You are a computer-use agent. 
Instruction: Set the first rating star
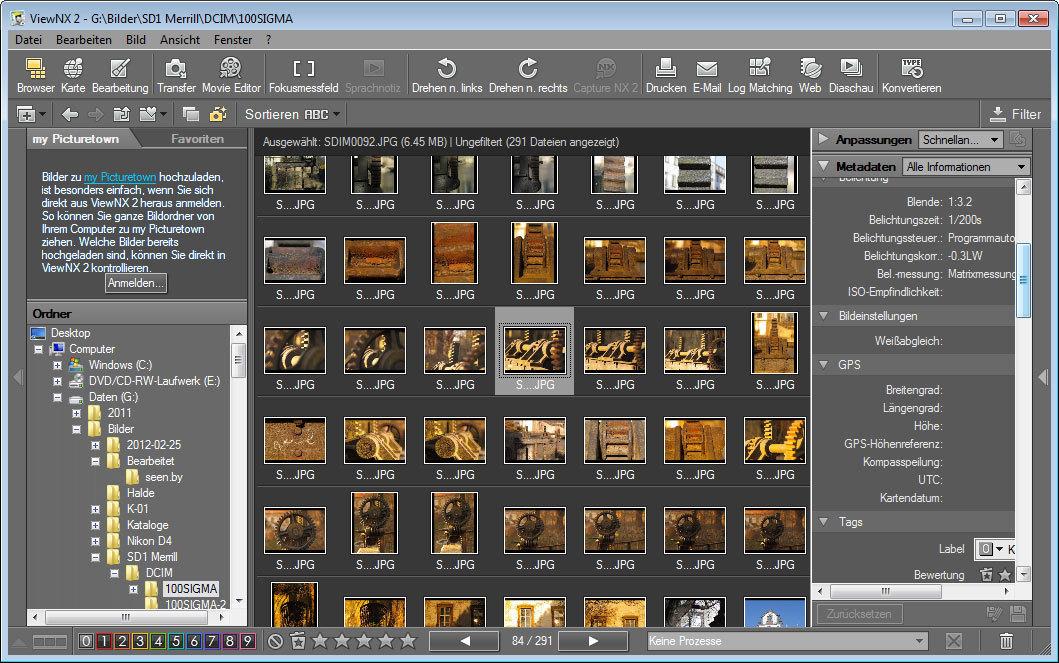(x=320, y=641)
